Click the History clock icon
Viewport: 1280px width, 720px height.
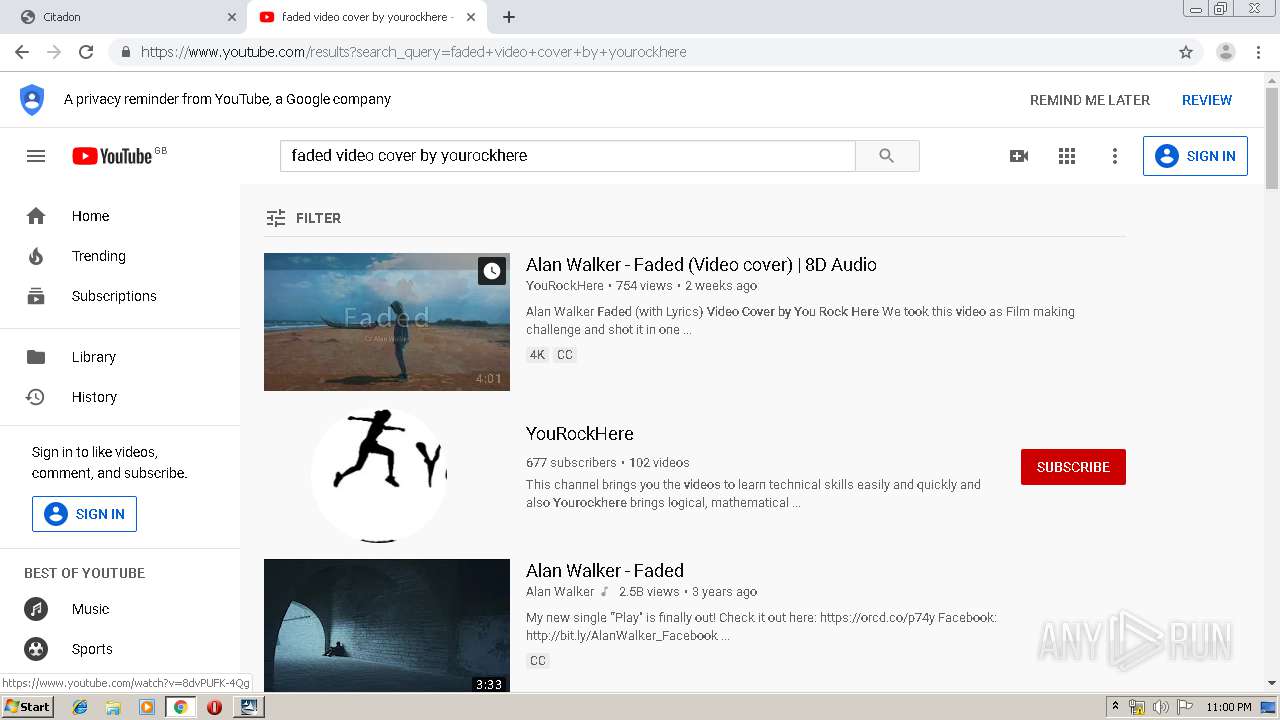[36, 397]
